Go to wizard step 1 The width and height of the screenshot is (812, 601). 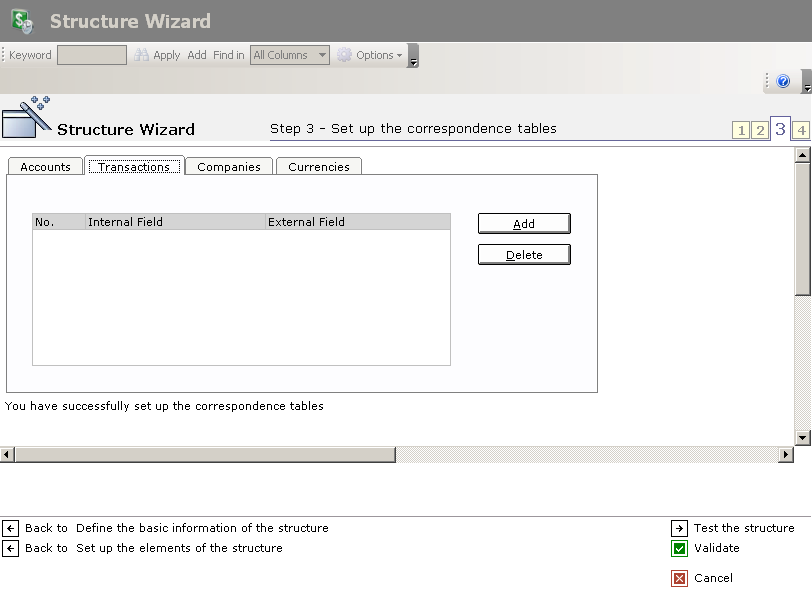(x=741, y=130)
